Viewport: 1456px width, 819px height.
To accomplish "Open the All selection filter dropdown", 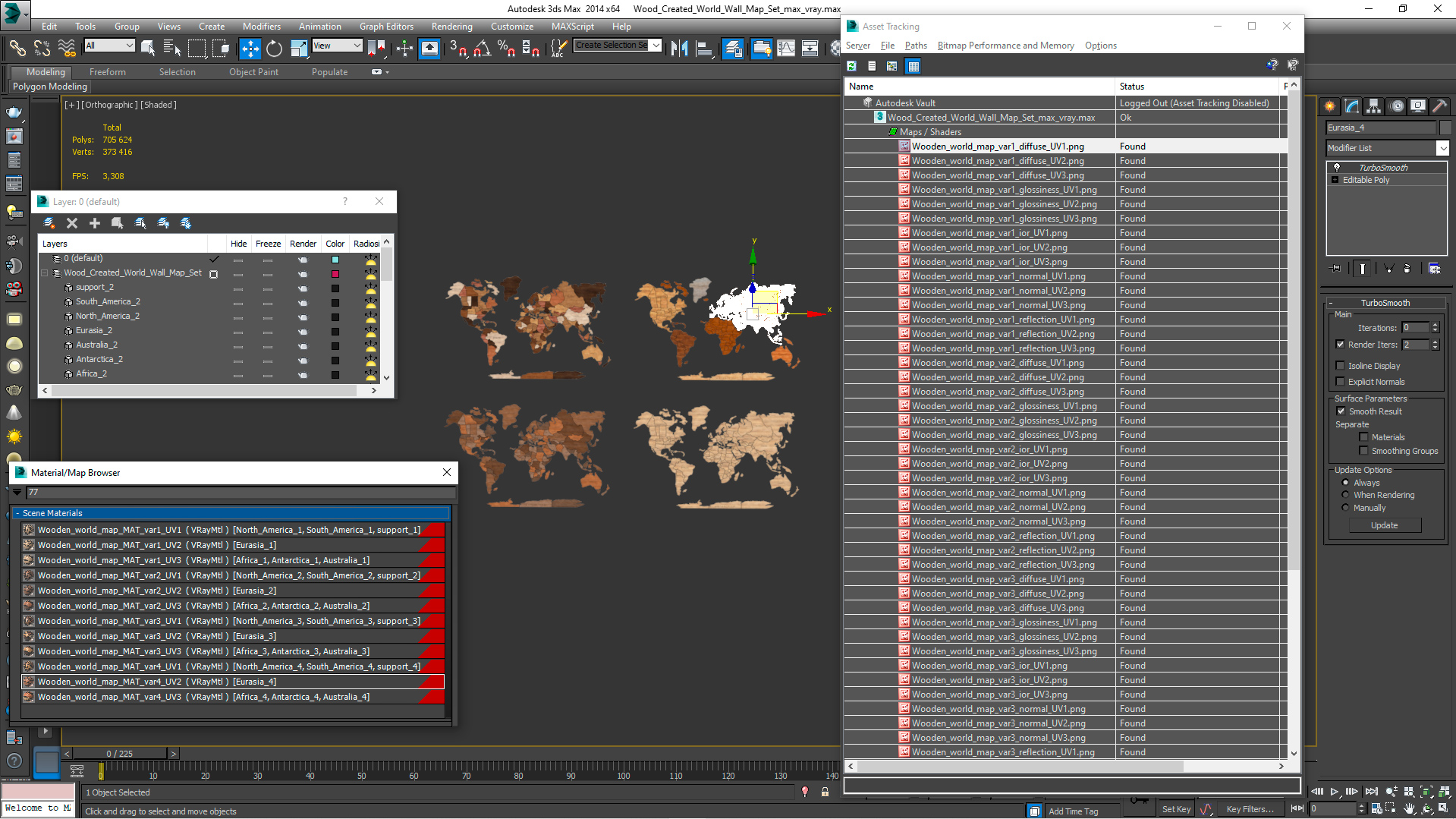I will click(x=109, y=46).
